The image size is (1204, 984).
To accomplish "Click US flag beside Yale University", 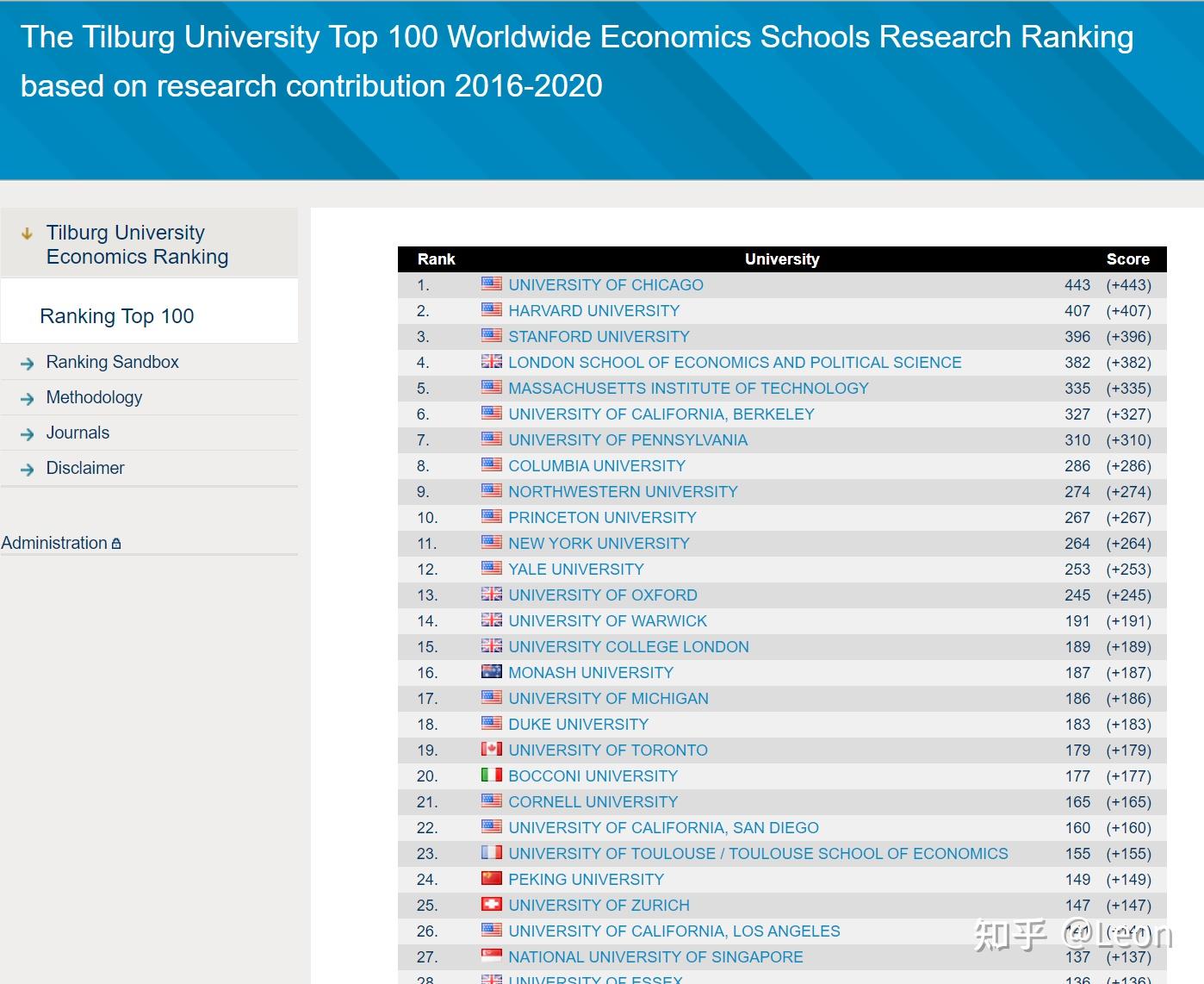I will tap(492, 568).
